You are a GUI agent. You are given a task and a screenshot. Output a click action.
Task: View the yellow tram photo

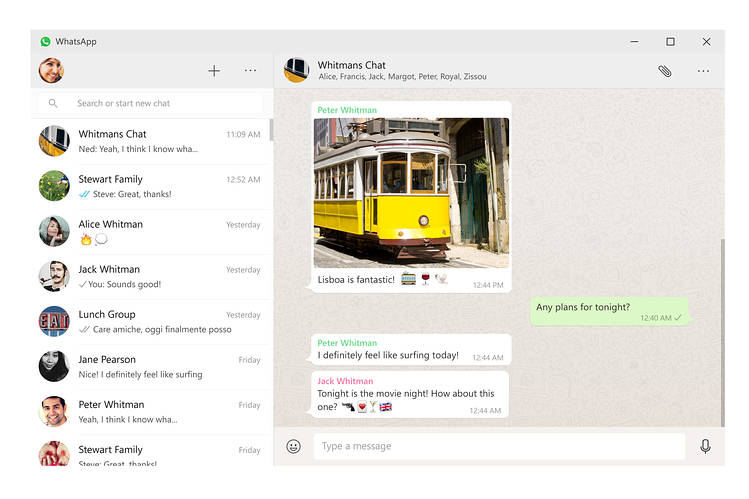coord(411,192)
